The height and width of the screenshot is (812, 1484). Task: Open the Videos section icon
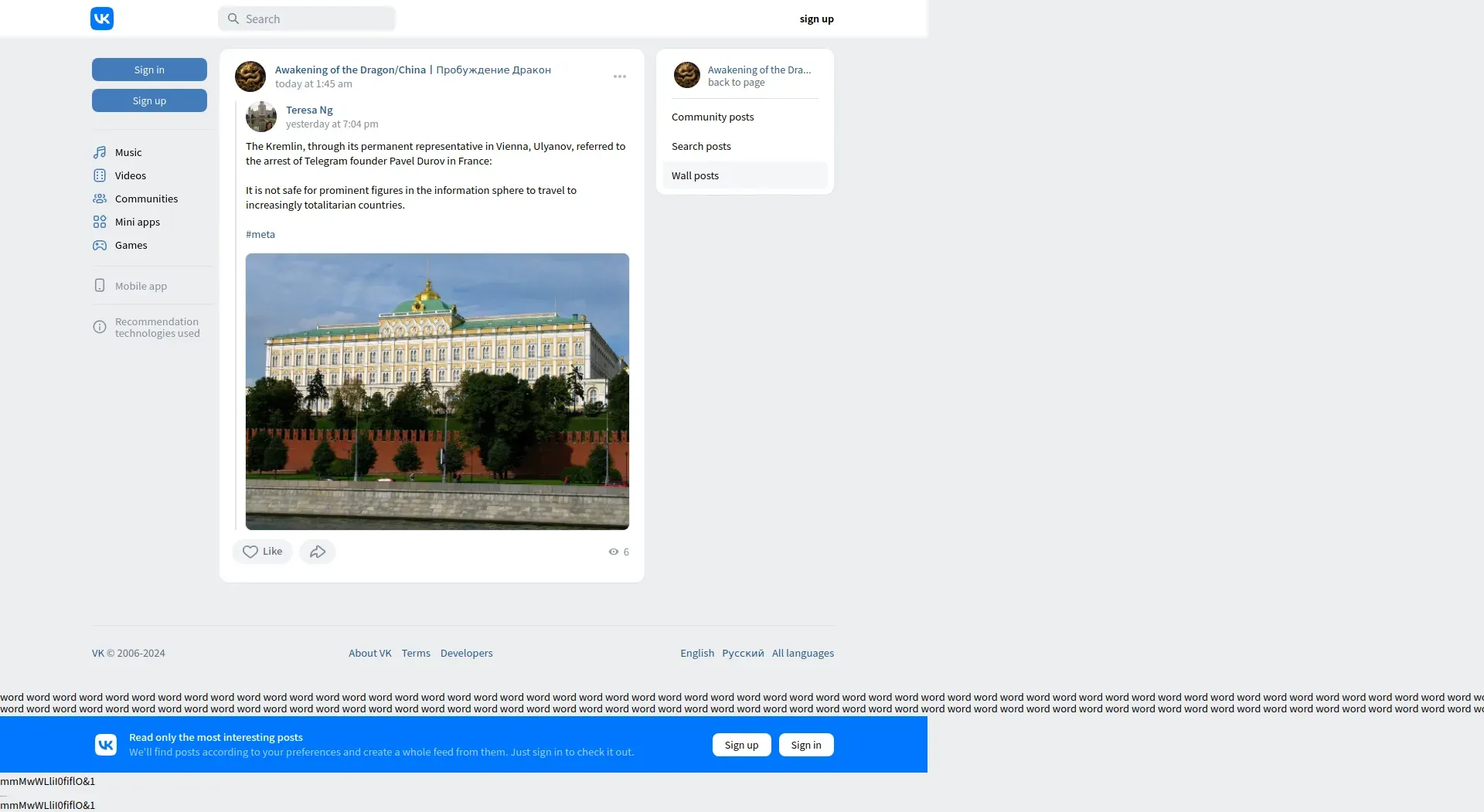coord(100,175)
